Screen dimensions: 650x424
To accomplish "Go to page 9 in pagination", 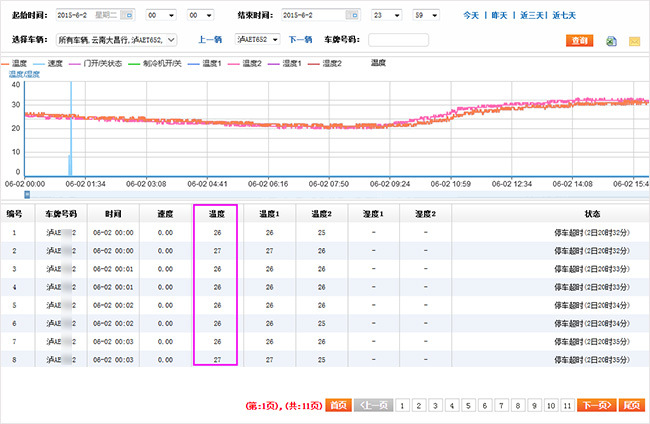I will (x=534, y=405).
